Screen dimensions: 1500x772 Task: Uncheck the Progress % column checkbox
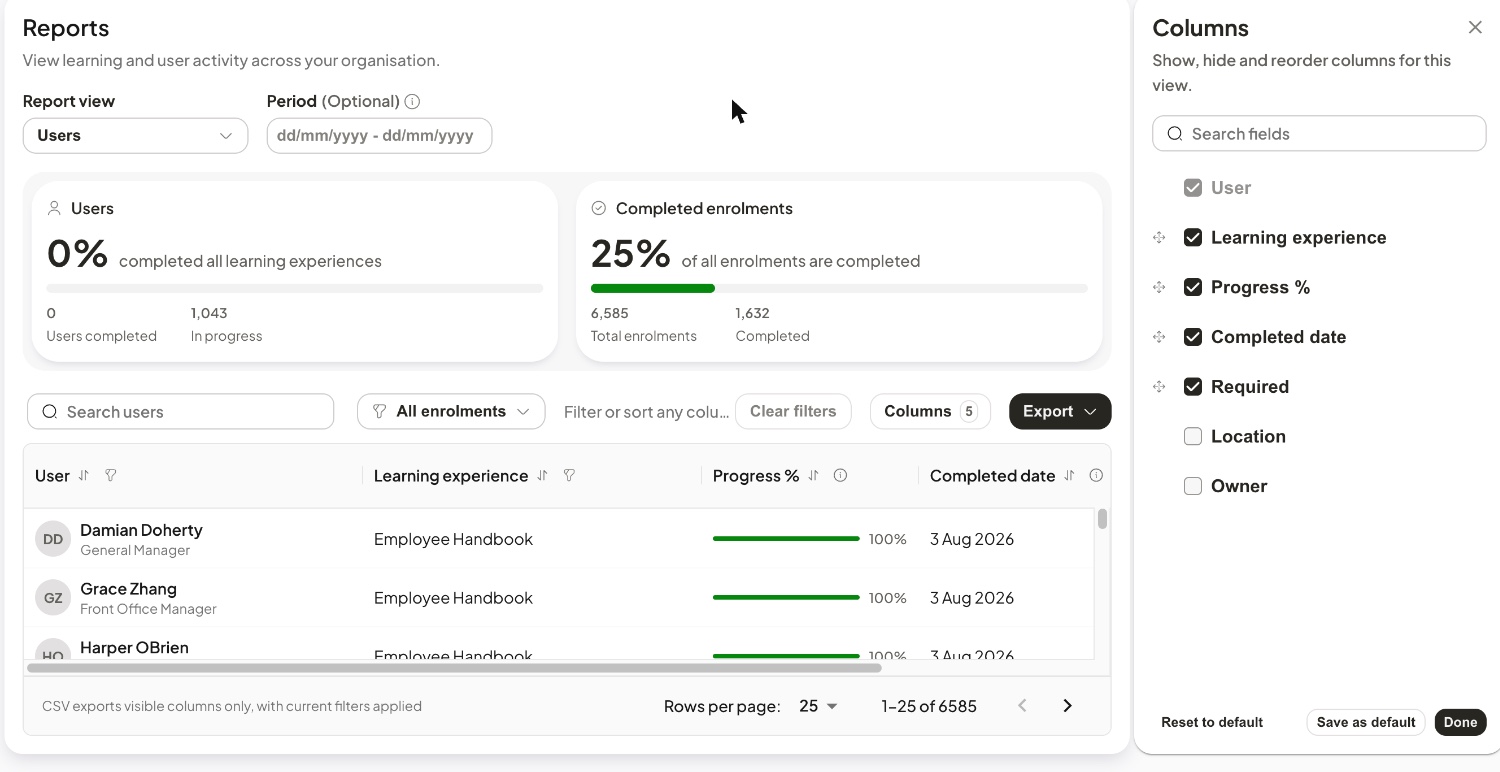1193,288
